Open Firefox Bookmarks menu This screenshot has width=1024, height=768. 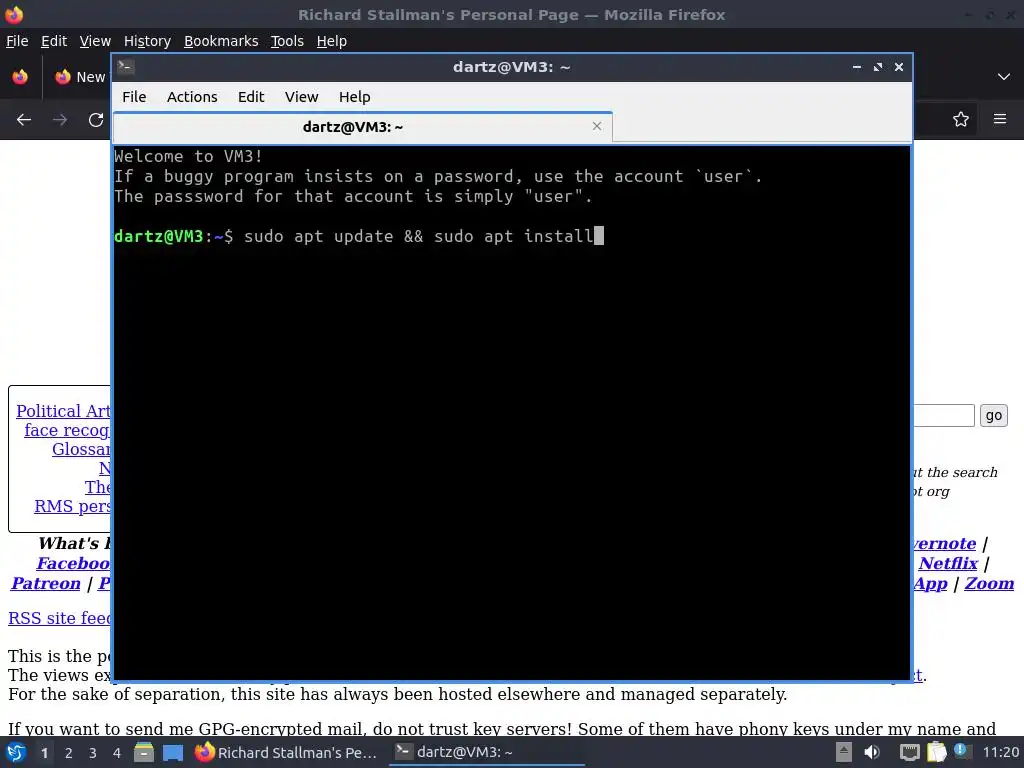click(221, 41)
